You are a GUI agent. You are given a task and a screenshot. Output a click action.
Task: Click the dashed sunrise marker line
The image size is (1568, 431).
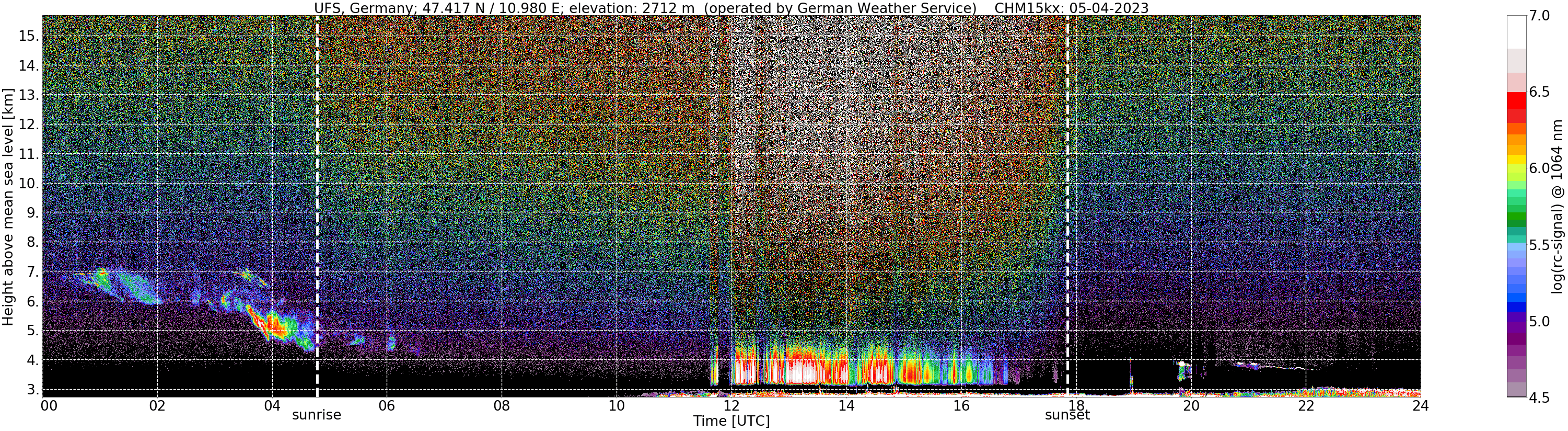click(317, 206)
